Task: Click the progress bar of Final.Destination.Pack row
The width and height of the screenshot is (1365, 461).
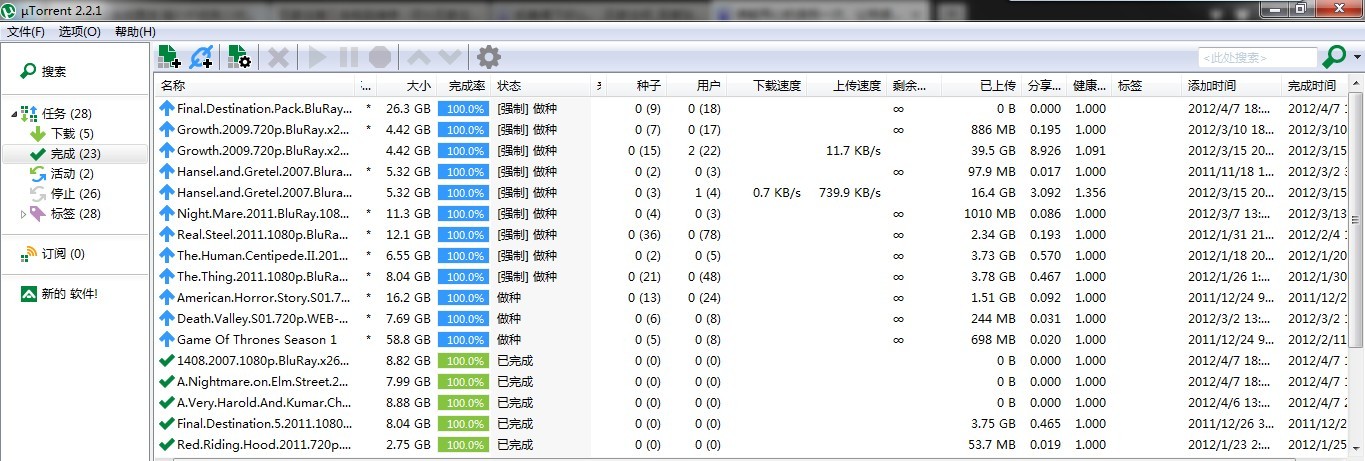Action: (464, 108)
